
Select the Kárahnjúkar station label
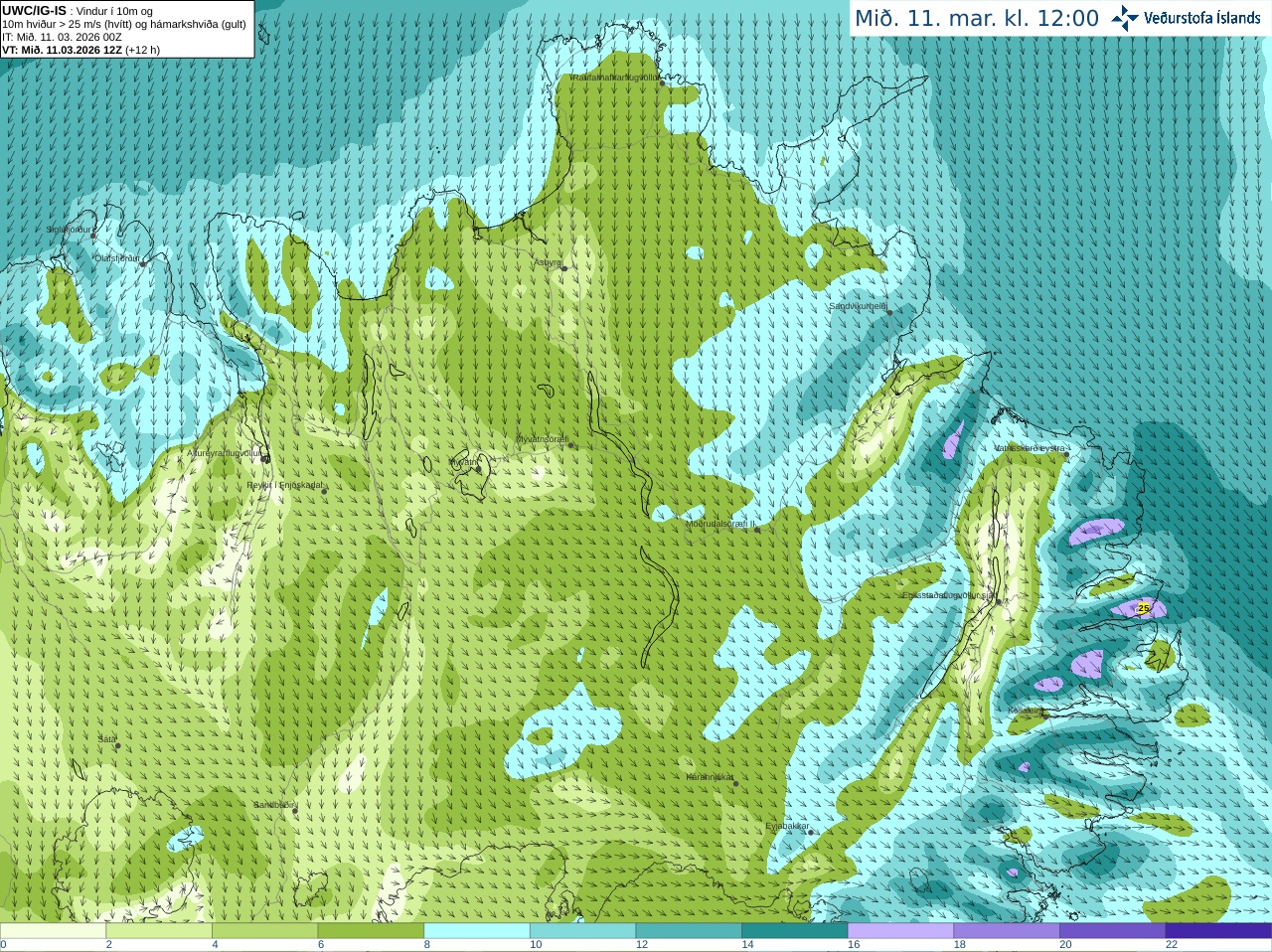[710, 777]
